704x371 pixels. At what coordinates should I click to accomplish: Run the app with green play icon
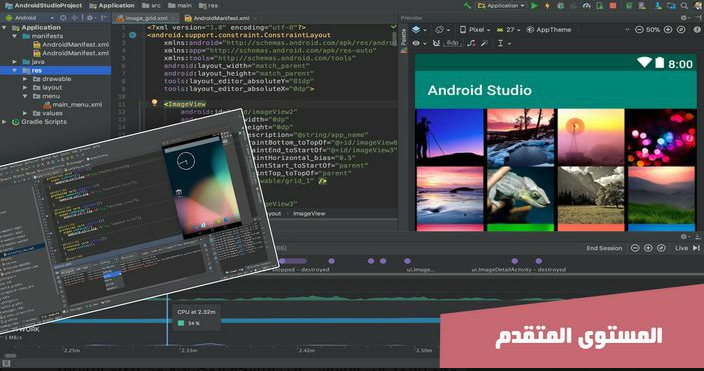click(534, 6)
